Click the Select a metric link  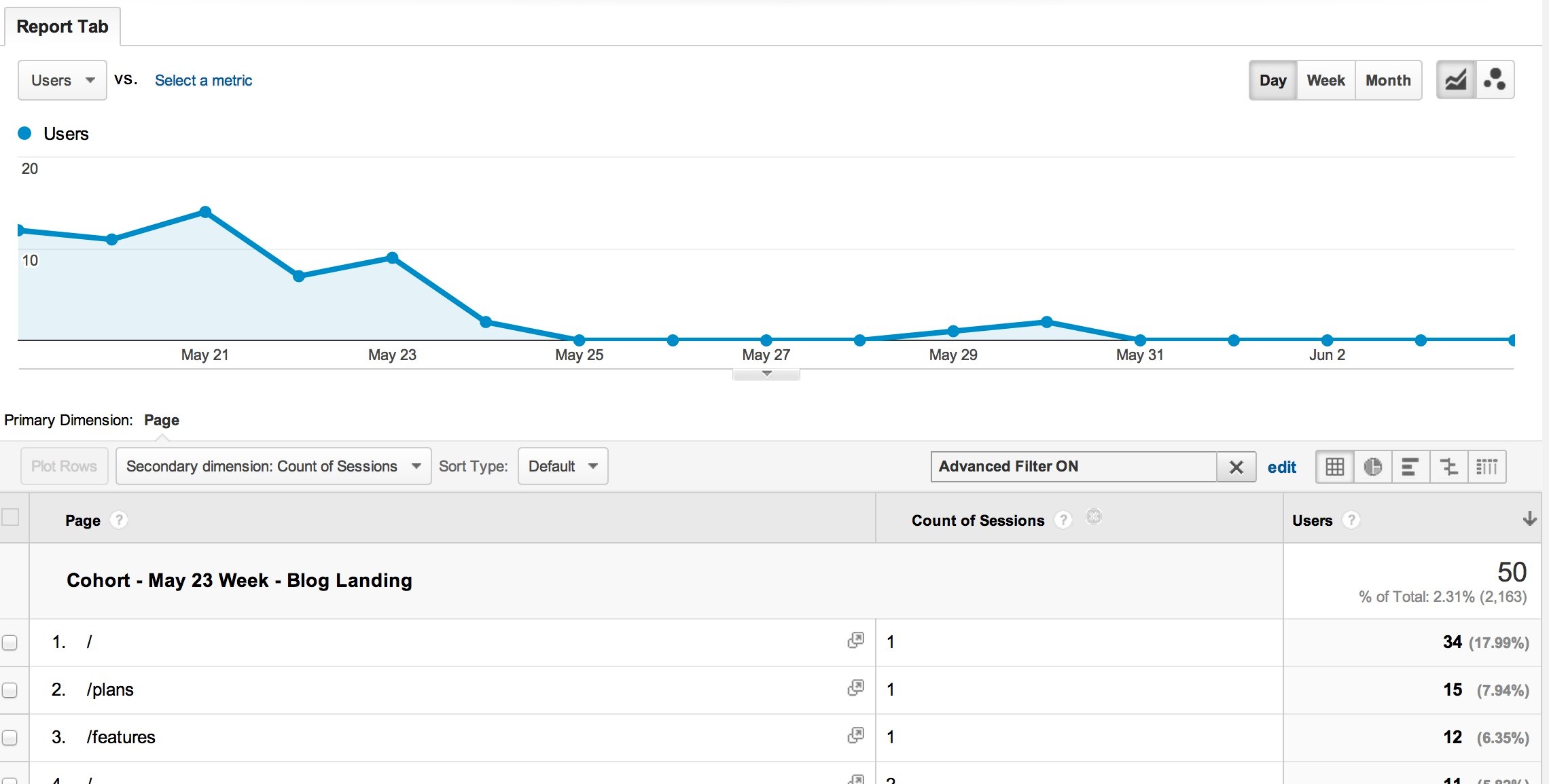203,80
